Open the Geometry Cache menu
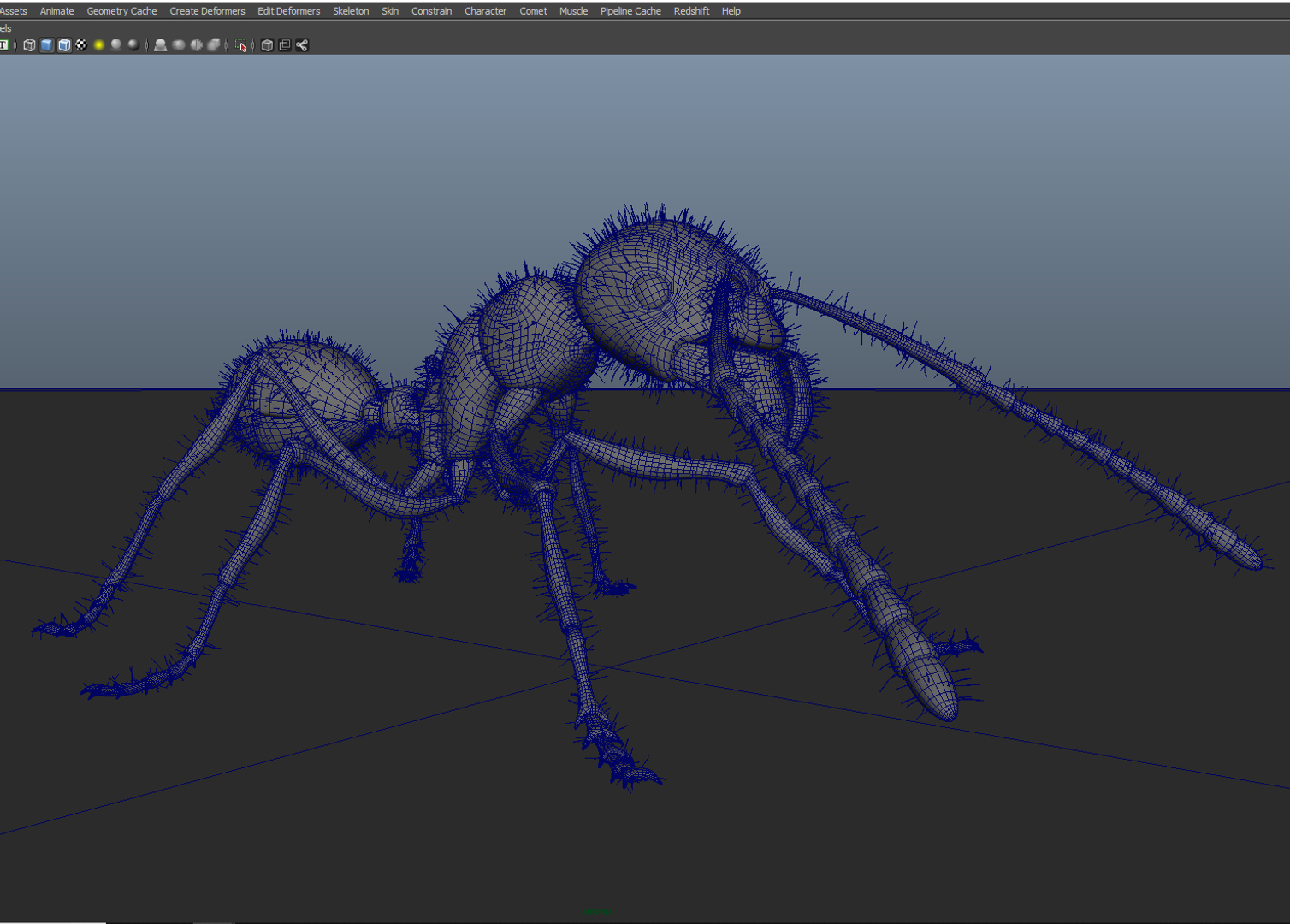This screenshot has height=924, width=1290. tap(121, 11)
